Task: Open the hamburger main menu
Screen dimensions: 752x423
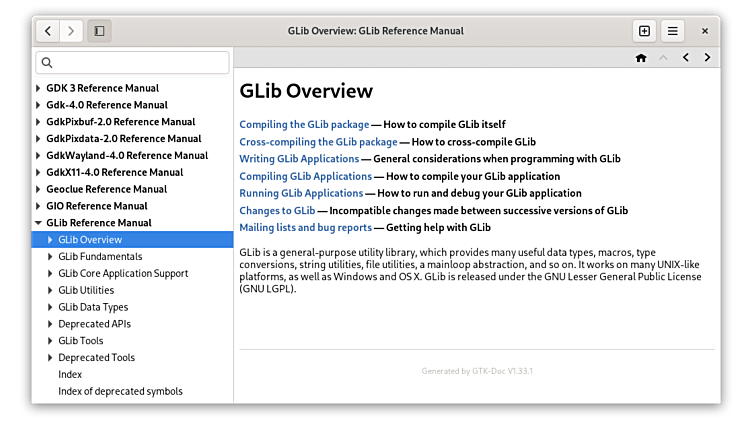Action: pyautogui.click(x=673, y=31)
